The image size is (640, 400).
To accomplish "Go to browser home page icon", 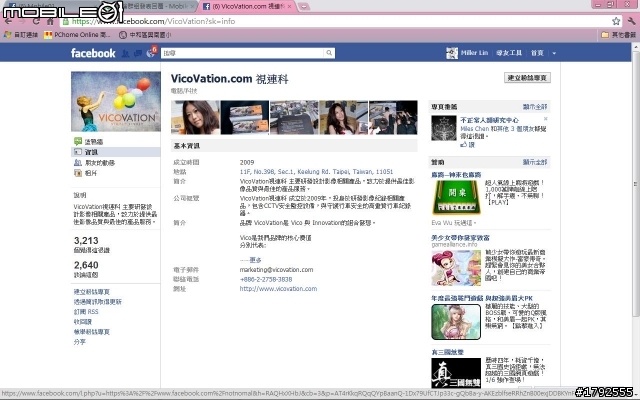I will click(x=50, y=21).
